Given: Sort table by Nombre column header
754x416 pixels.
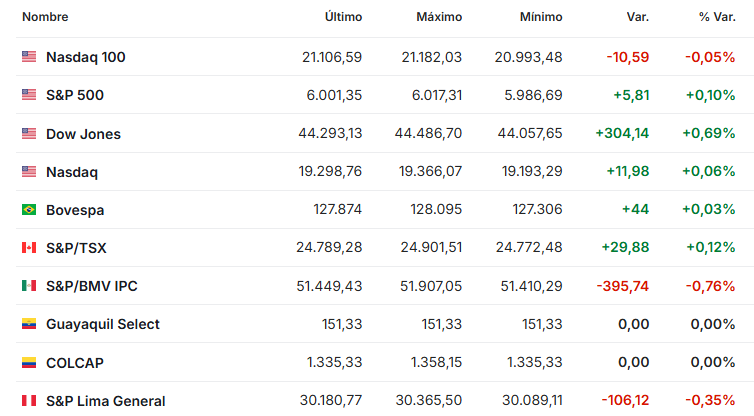Looking at the screenshot, I should tap(45, 17).
